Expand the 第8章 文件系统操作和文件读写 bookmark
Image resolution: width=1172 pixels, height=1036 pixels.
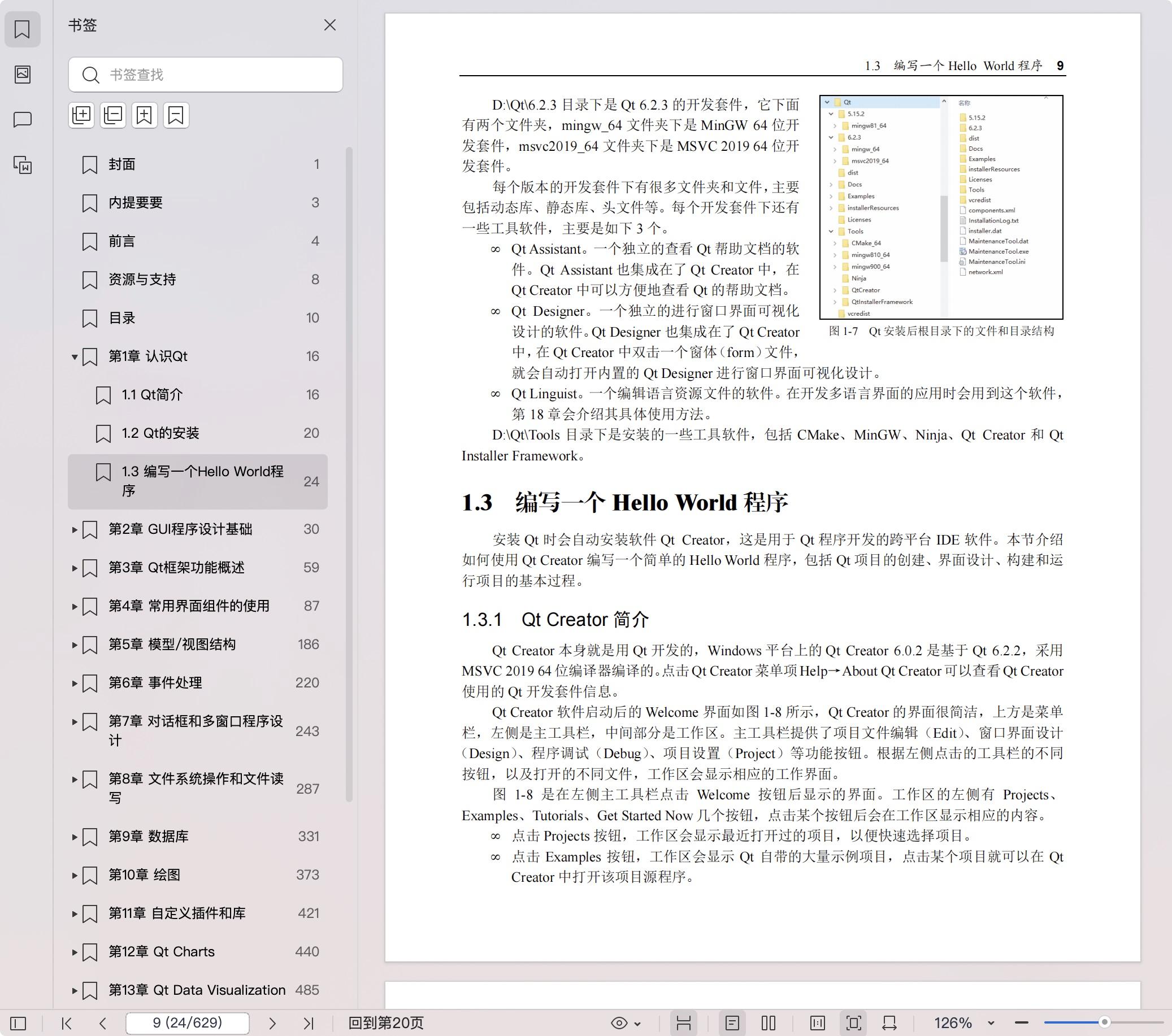coord(74,779)
